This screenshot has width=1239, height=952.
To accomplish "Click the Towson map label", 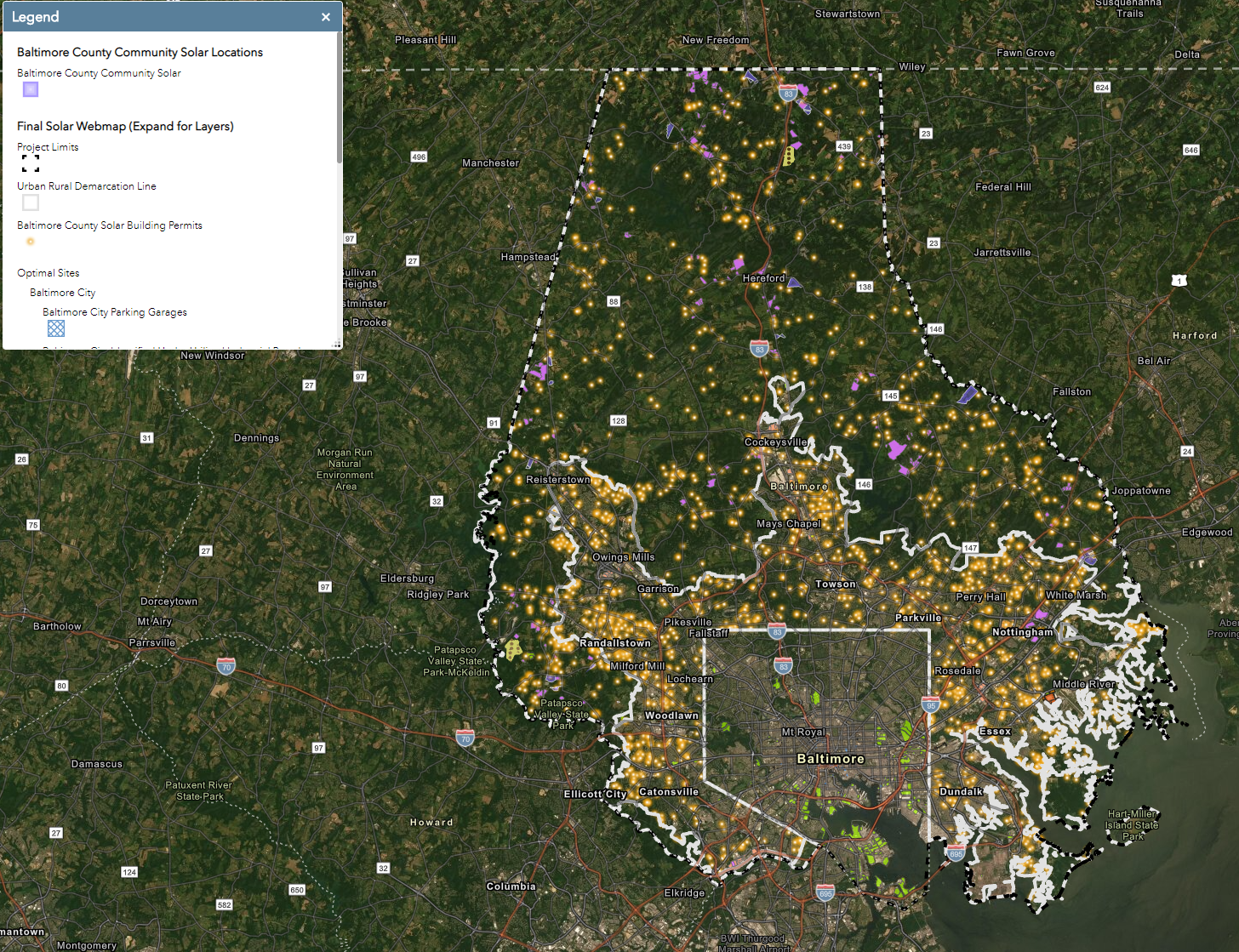I will click(x=836, y=584).
